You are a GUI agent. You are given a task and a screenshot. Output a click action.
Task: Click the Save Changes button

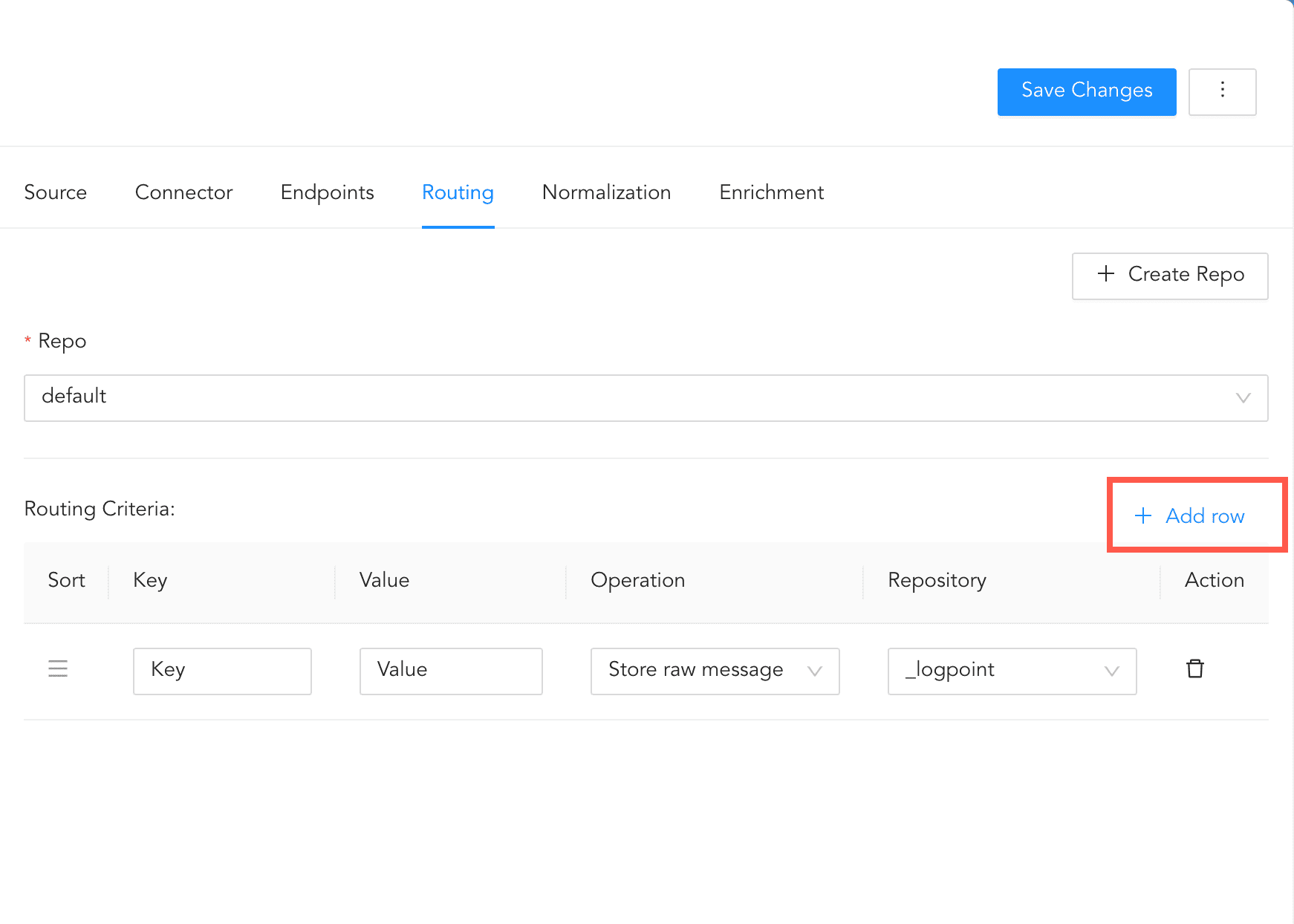pos(1086,91)
